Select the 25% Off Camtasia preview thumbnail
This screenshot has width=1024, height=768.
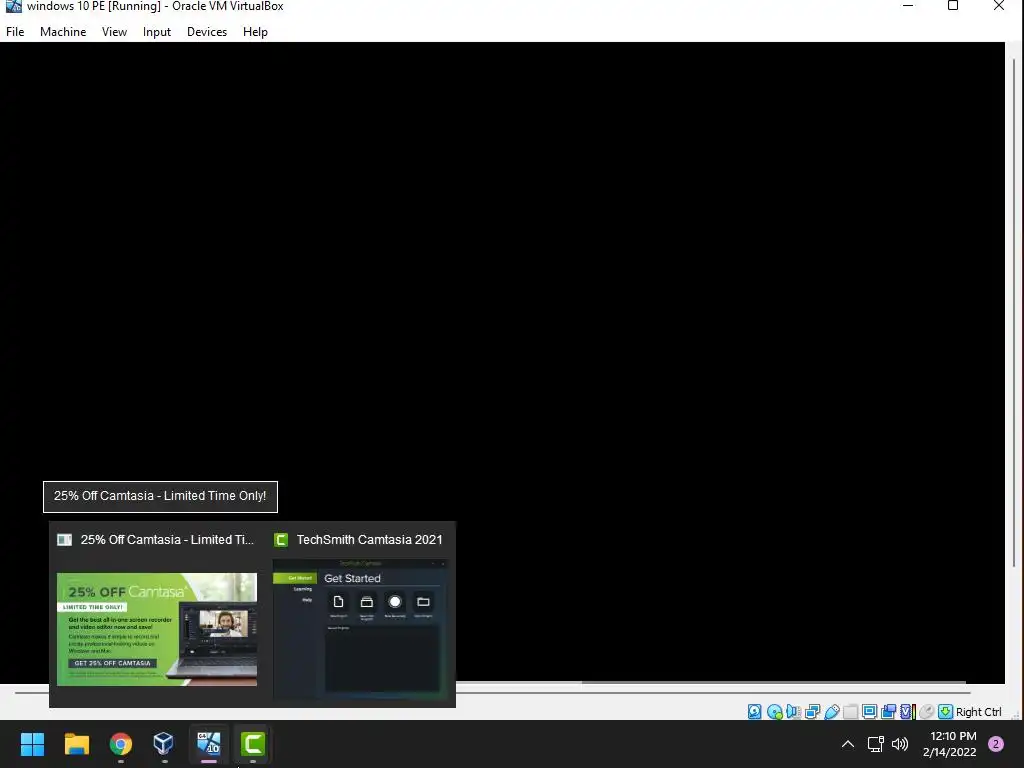(x=157, y=630)
